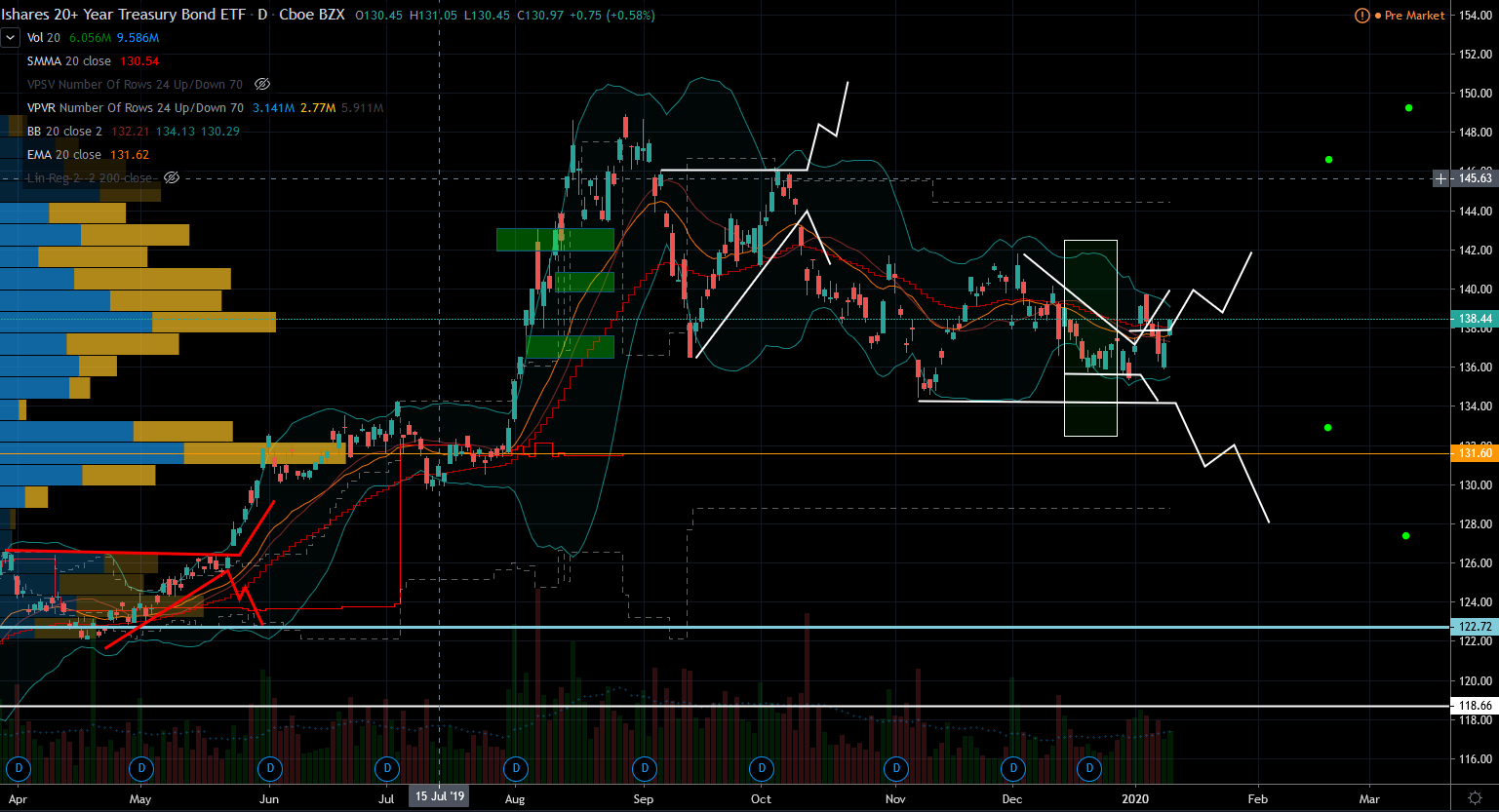Image resolution: width=1499 pixels, height=812 pixels.
Task: Click the SMMA value 130.54
Action: pyautogui.click(x=139, y=61)
